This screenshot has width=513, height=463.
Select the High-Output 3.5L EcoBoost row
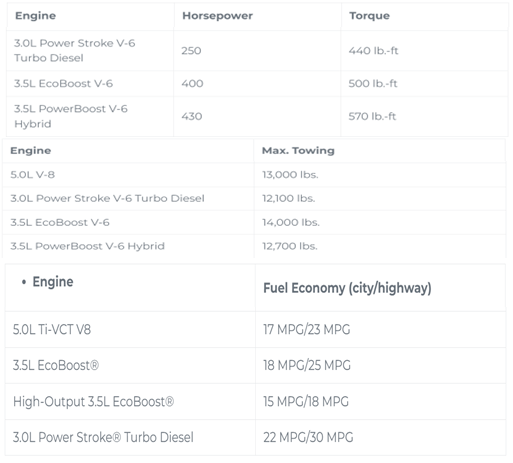coord(255,402)
